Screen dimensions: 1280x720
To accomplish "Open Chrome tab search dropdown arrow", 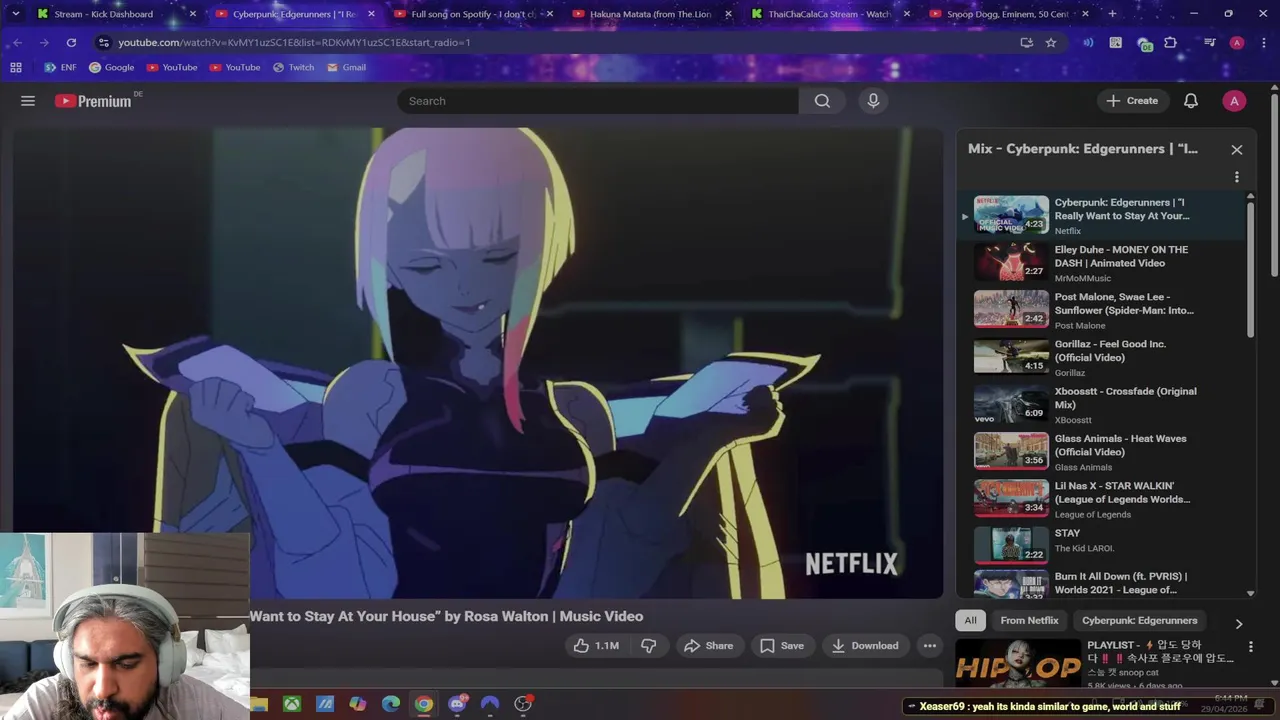I will (15, 14).
